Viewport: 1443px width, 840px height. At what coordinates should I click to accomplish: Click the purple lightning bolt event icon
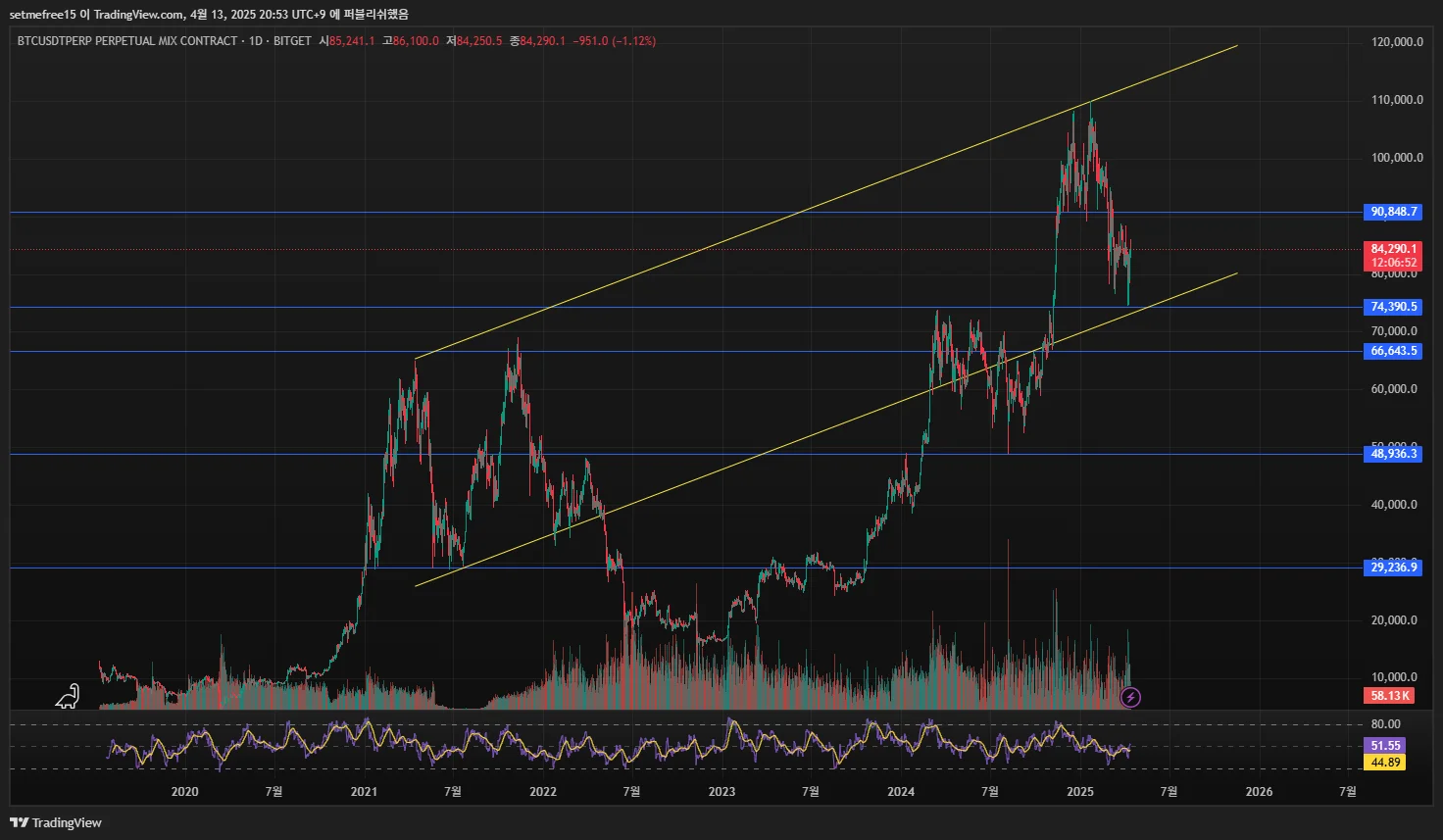(1130, 697)
